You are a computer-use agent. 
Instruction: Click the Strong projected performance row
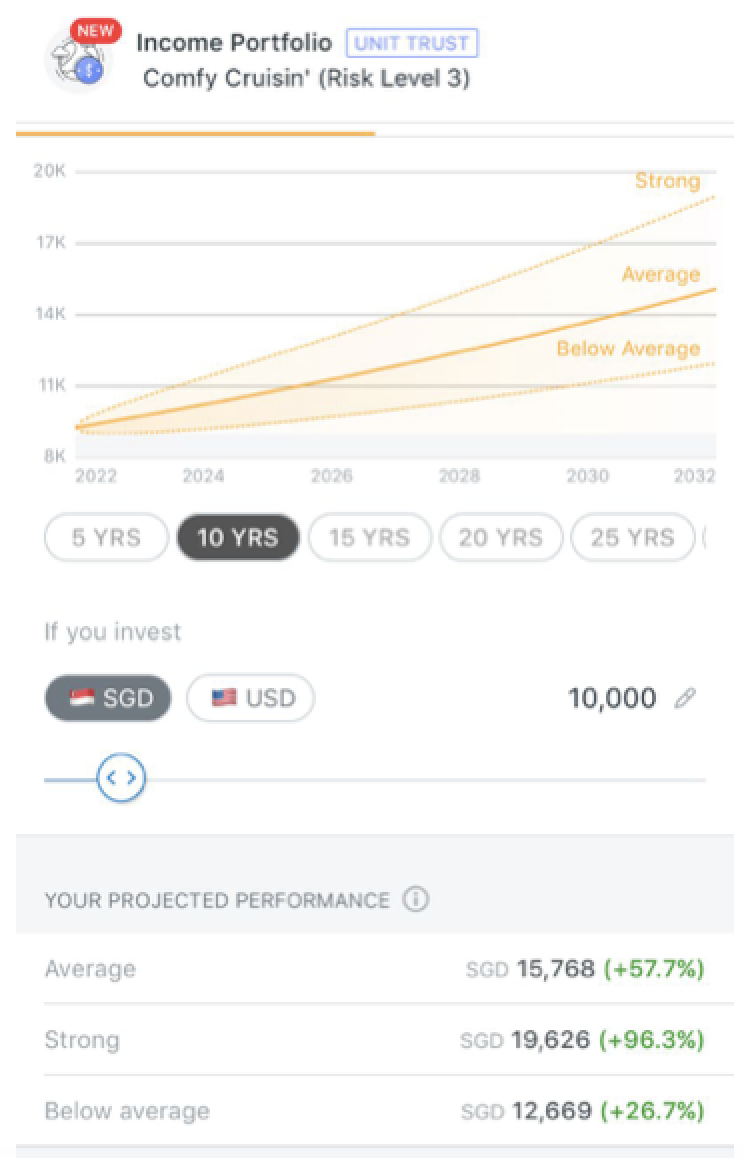(374, 1040)
